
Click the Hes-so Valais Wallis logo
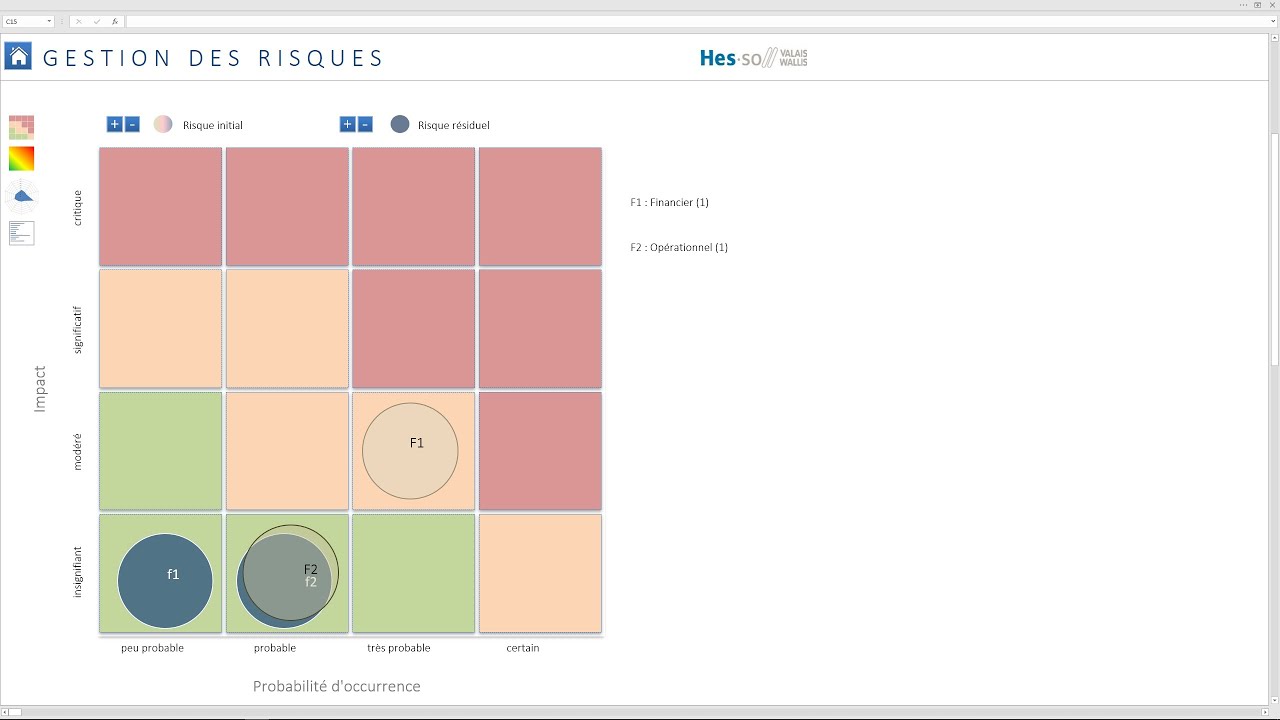[x=753, y=58]
